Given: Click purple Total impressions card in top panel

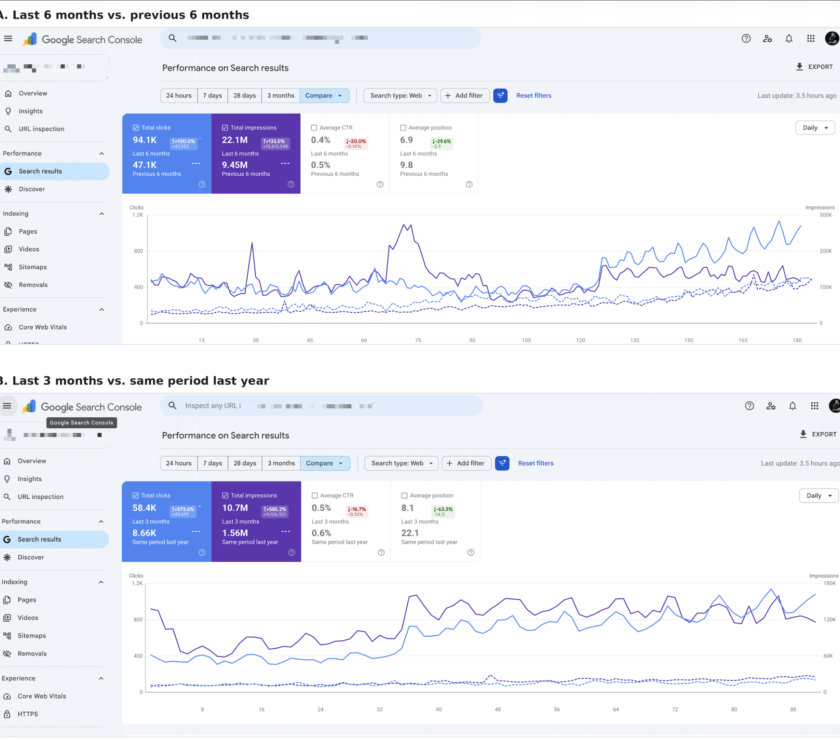Looking at the screenshot, I should (x=256, y=153).
